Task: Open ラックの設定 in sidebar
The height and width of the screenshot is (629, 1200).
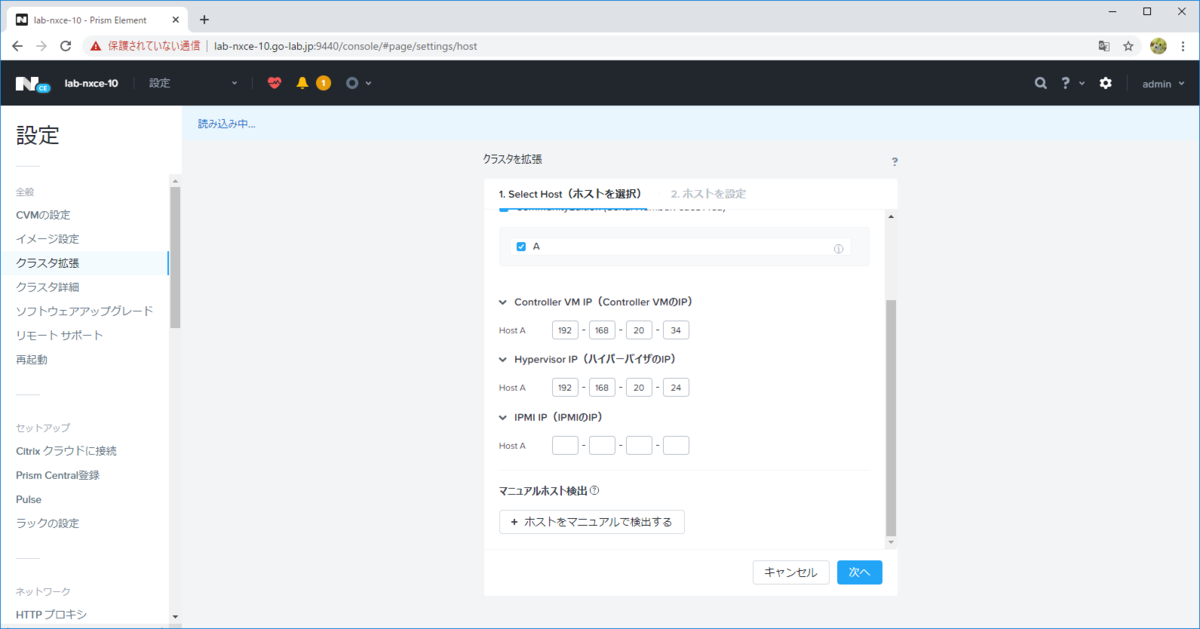Action: click(x=47, y=523)
